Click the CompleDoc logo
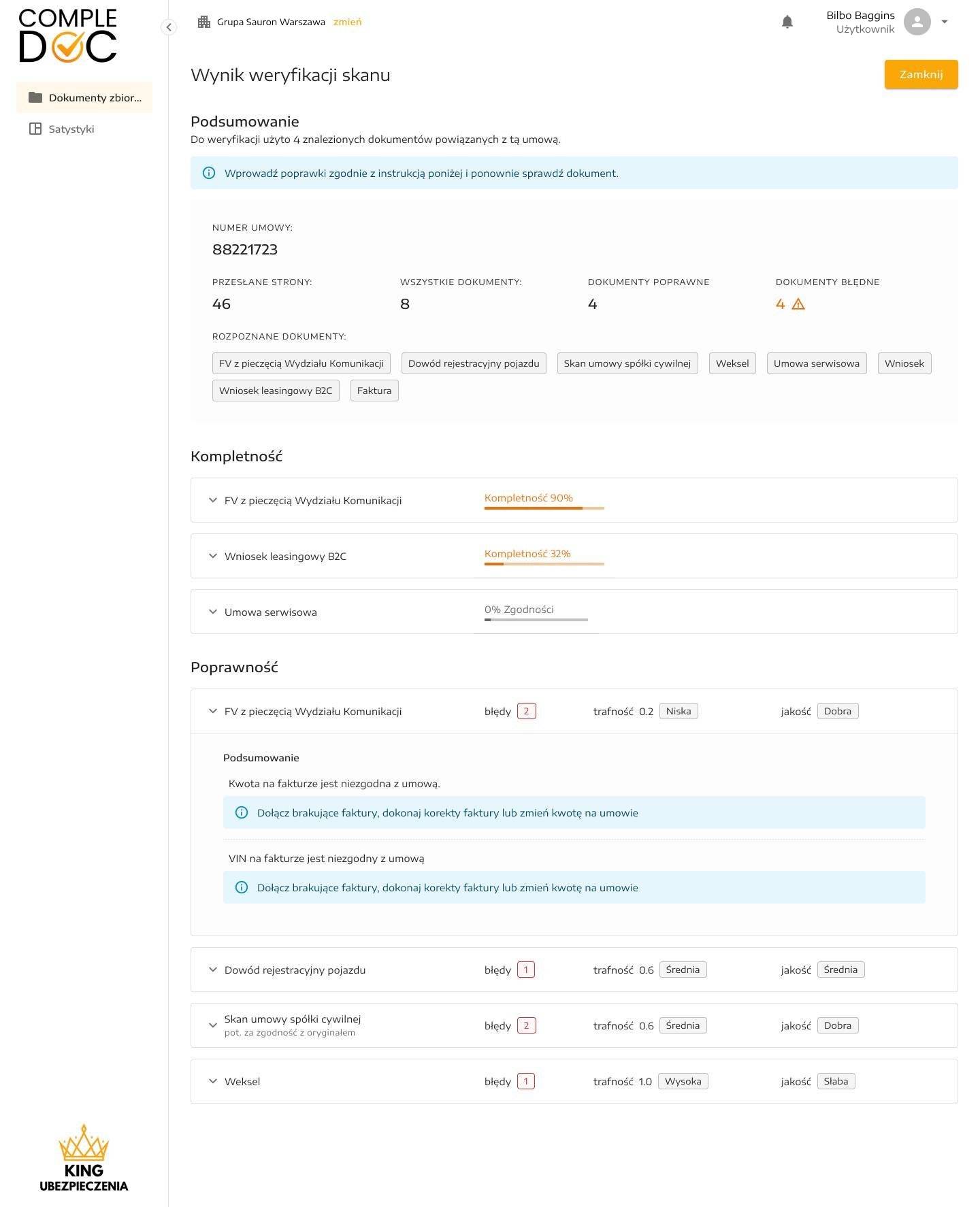980x1207 pixels. (x=68, y=37)
